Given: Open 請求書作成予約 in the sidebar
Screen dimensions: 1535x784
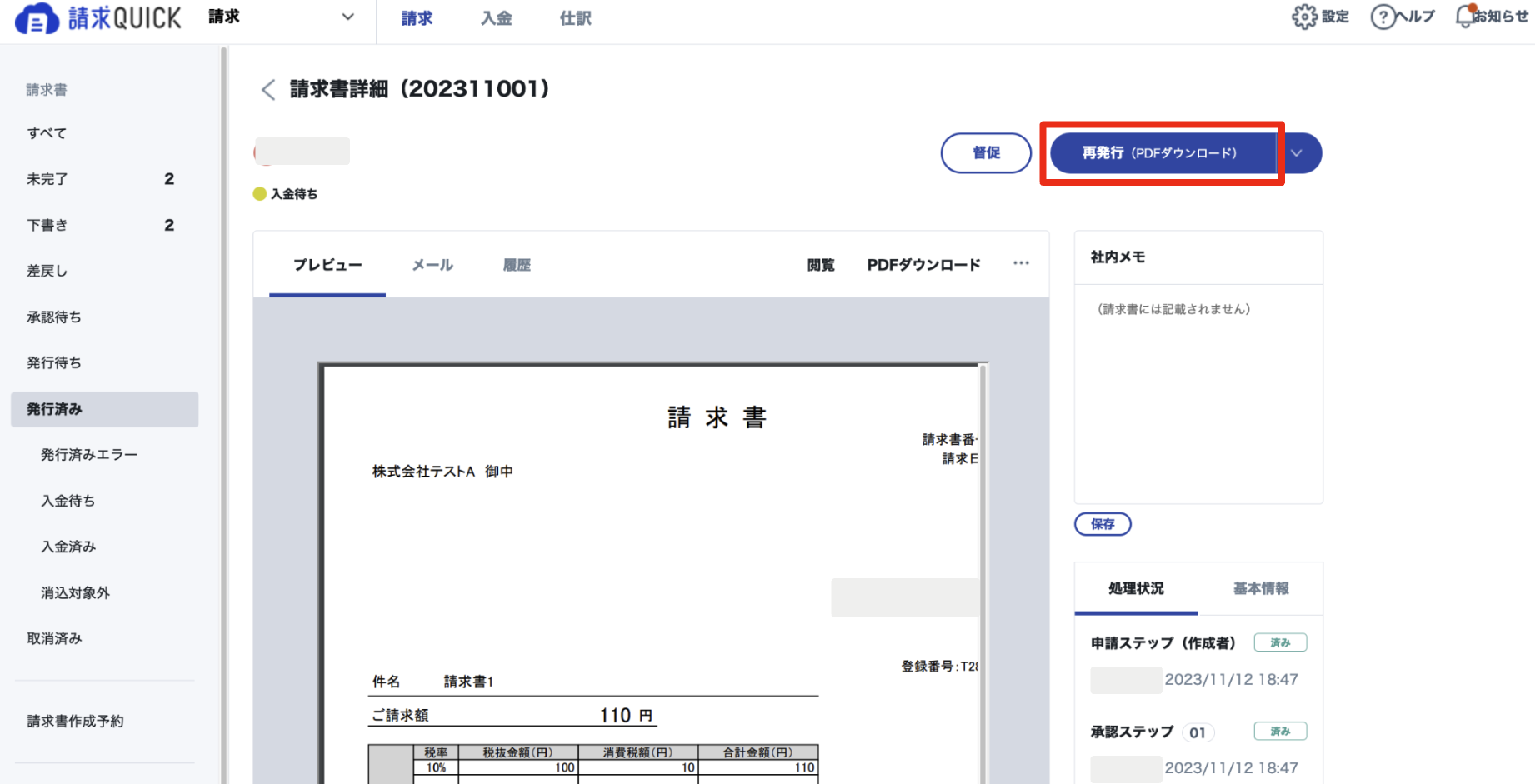Looking at the screenshot, I should point(75,722).
